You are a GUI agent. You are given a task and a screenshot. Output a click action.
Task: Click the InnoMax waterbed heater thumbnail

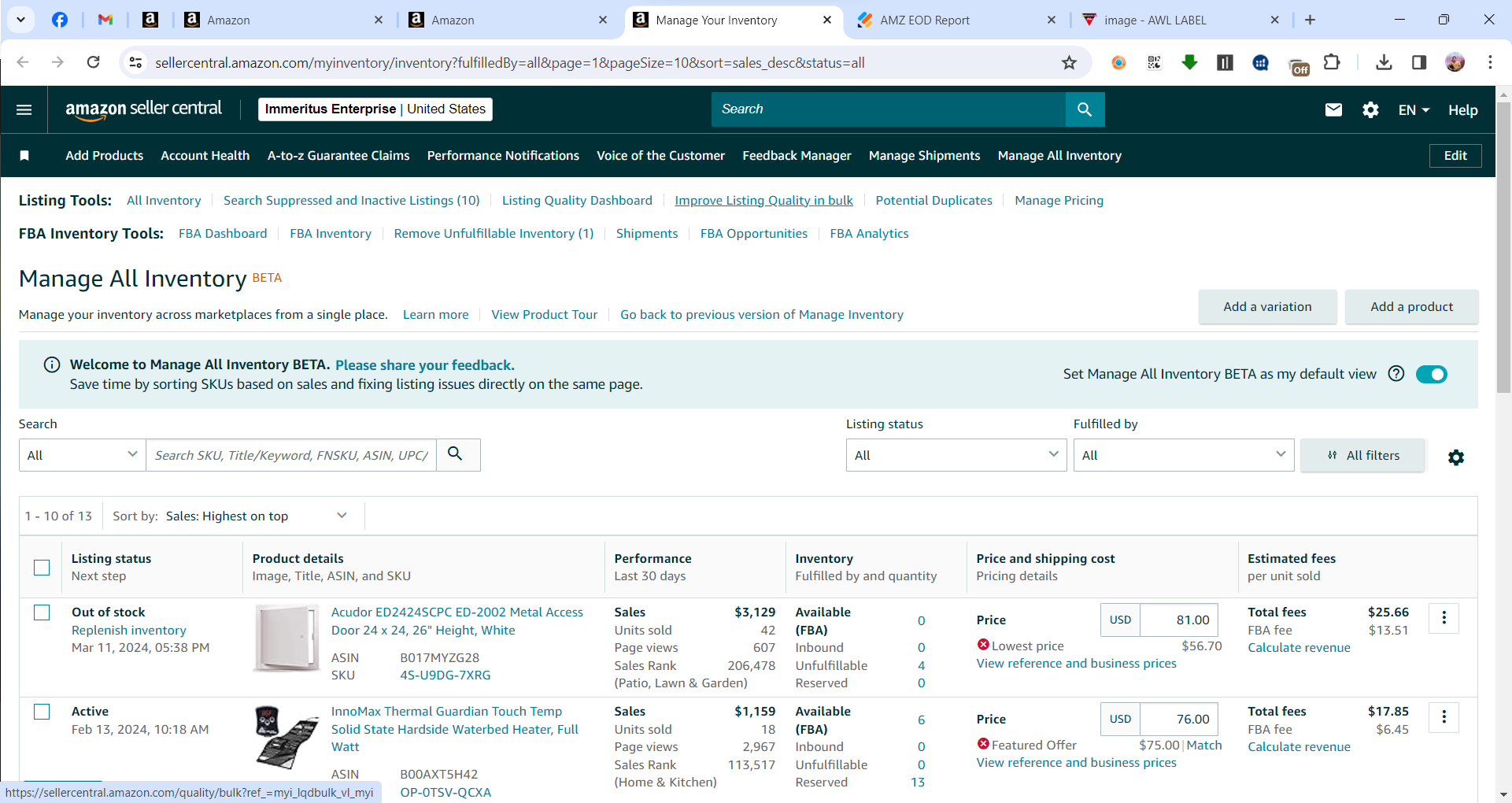[x=287, y=737]
